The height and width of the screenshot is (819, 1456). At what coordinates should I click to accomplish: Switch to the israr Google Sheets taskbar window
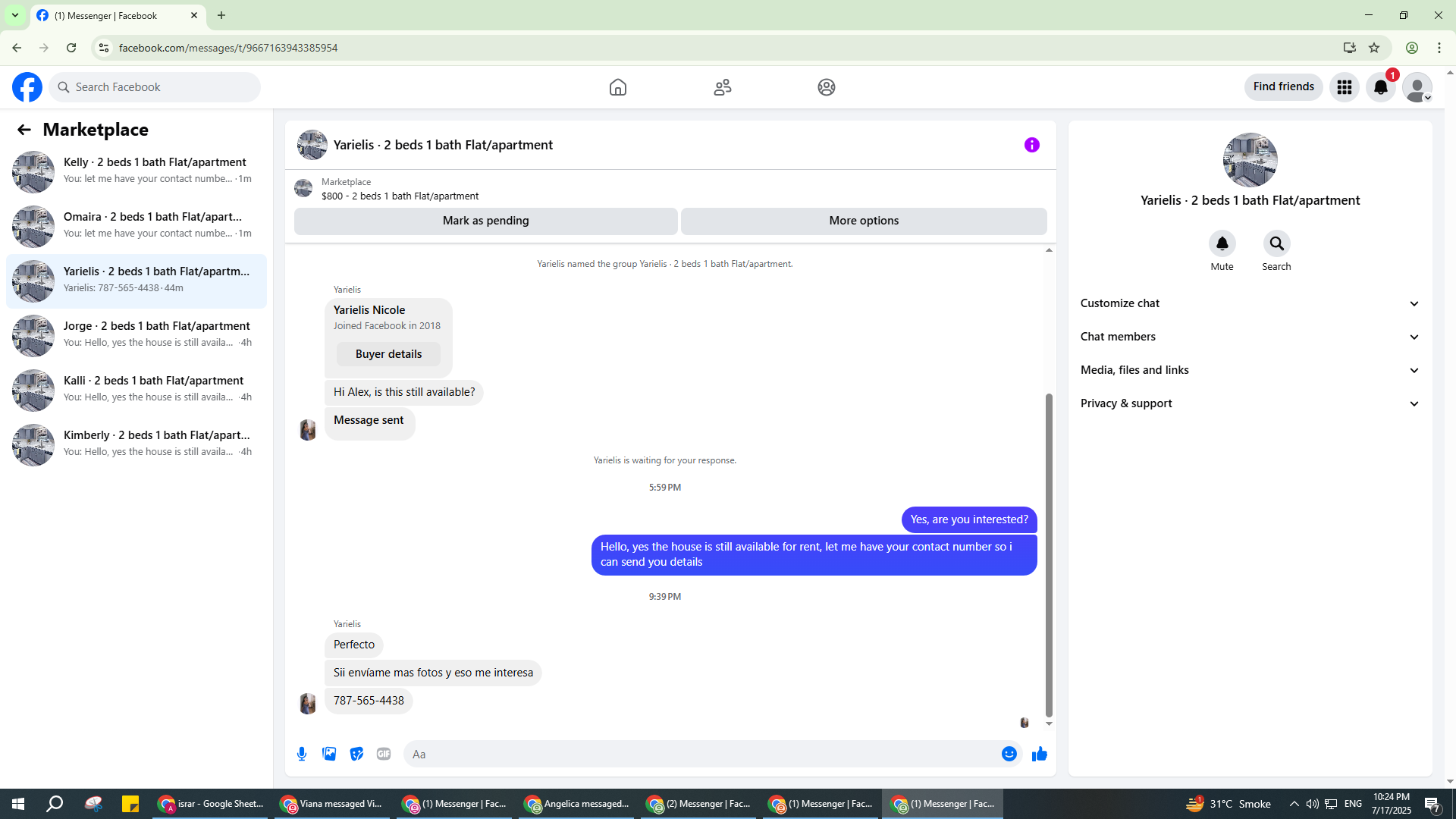[211, 804]
